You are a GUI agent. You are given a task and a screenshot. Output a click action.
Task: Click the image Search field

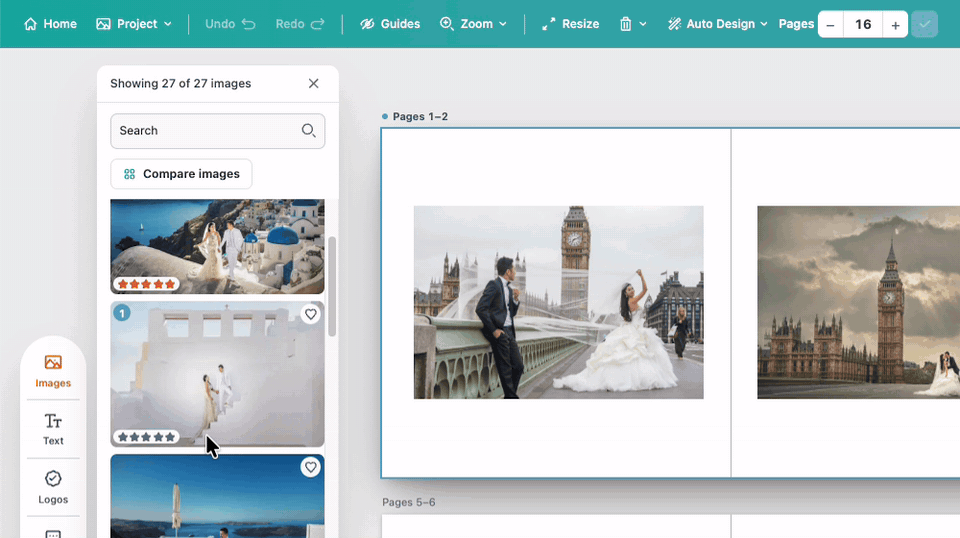(217, 130)
